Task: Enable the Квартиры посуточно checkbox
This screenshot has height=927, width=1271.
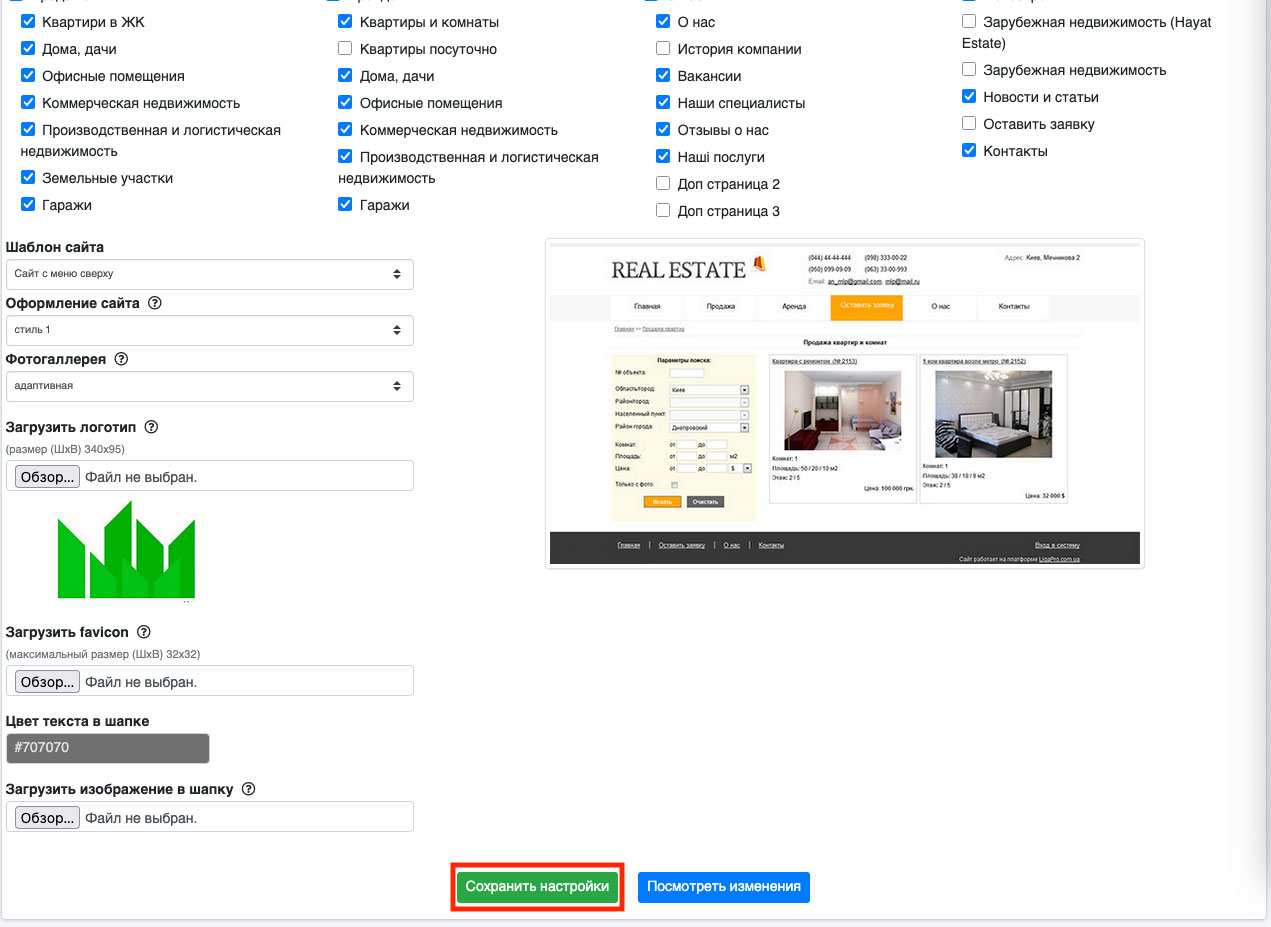Action: coord(345,48)
